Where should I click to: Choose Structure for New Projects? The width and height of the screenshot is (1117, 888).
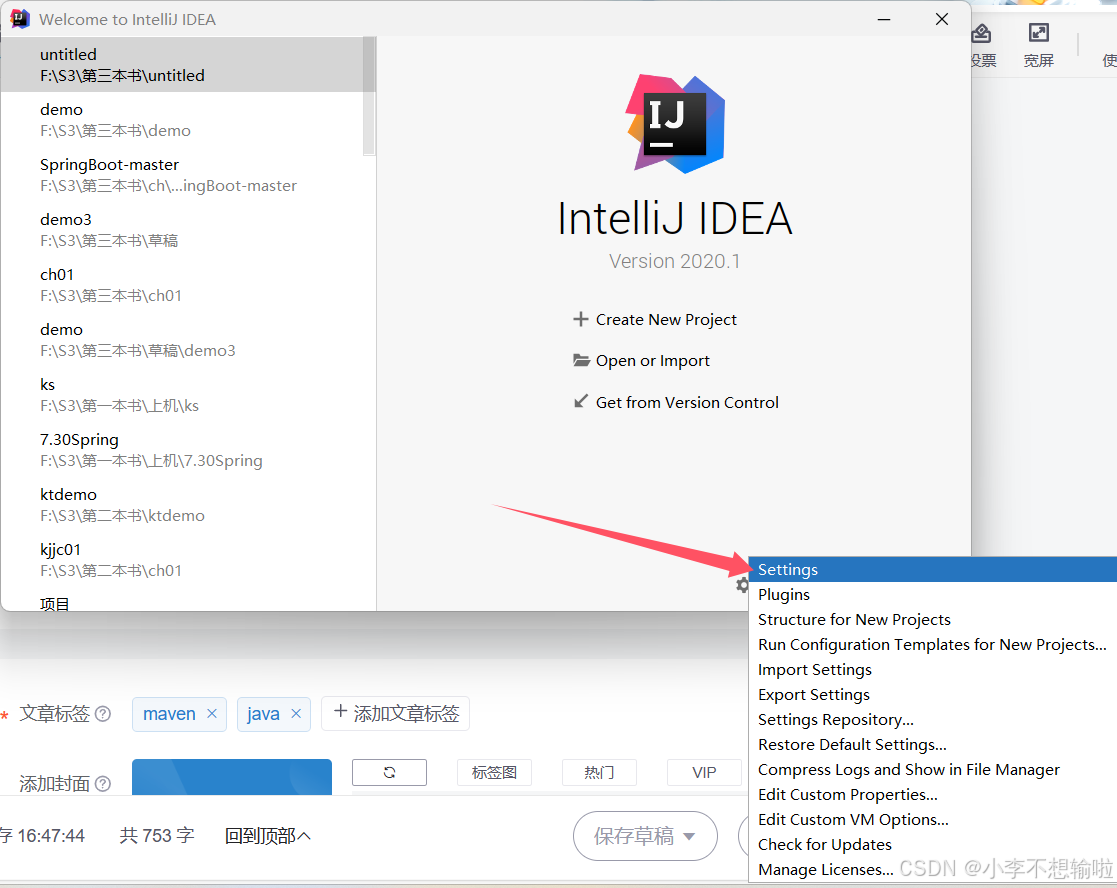tap(932, 620)
